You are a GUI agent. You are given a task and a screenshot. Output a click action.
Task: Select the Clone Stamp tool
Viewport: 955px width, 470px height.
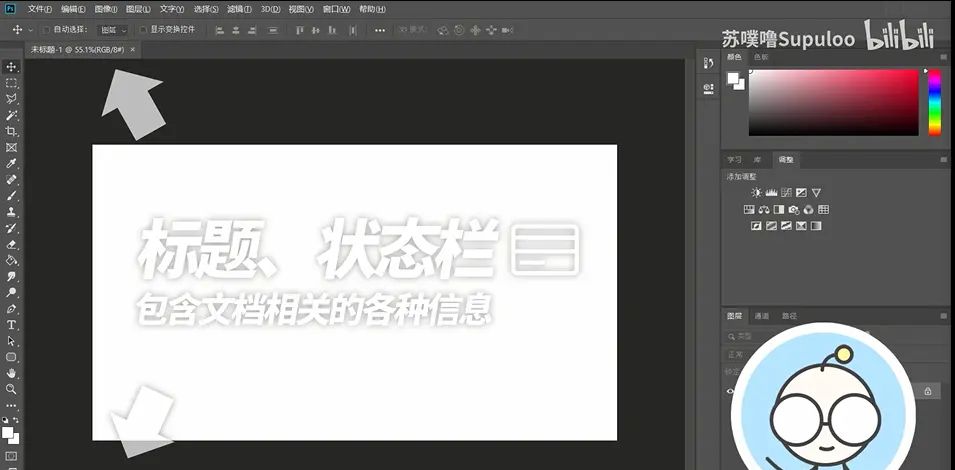[11, 212]
